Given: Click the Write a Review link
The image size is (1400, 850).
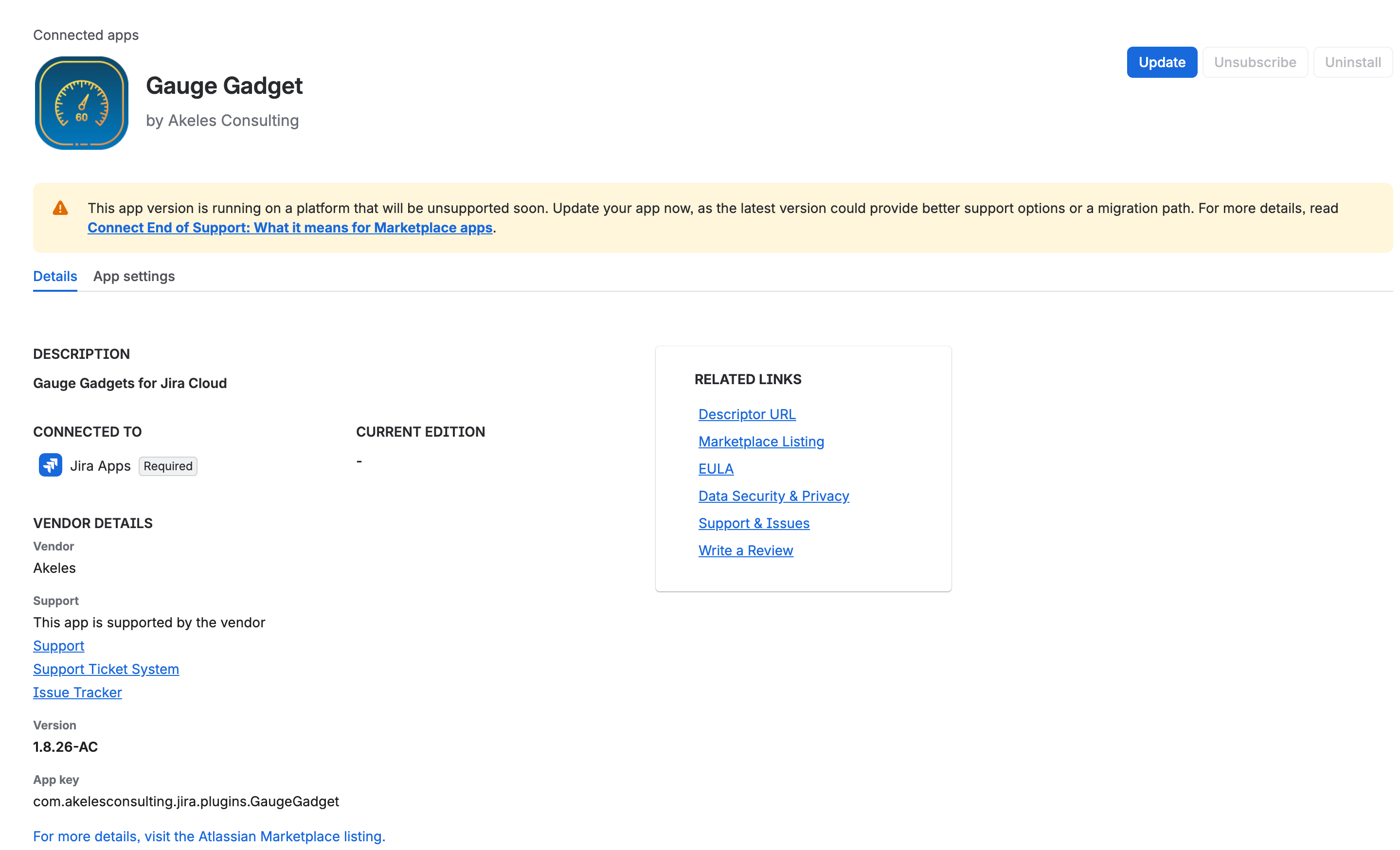Looking at the screenshot, I should click(746, 551).
